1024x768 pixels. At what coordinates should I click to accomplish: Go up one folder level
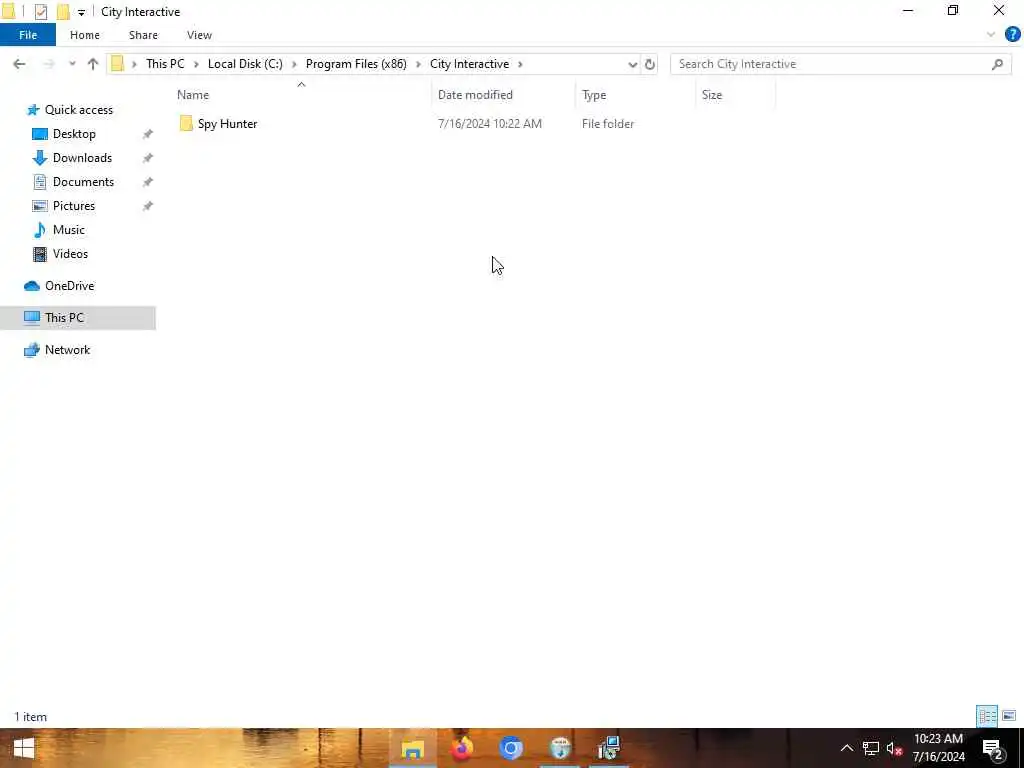(93, 64)
